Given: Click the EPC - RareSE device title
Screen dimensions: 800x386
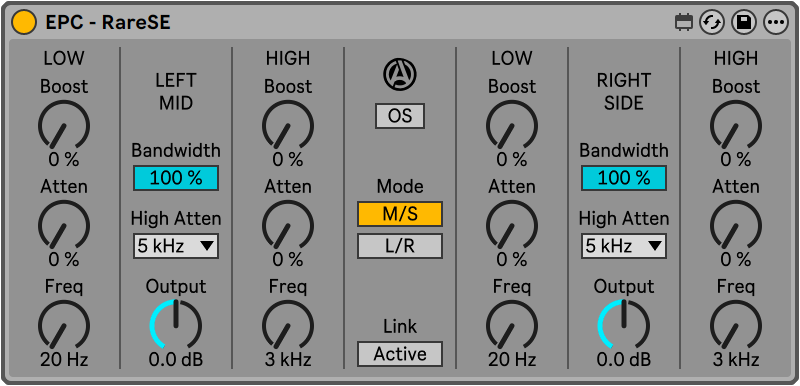Looking at the screenshot, I should (x=108, y=22).
